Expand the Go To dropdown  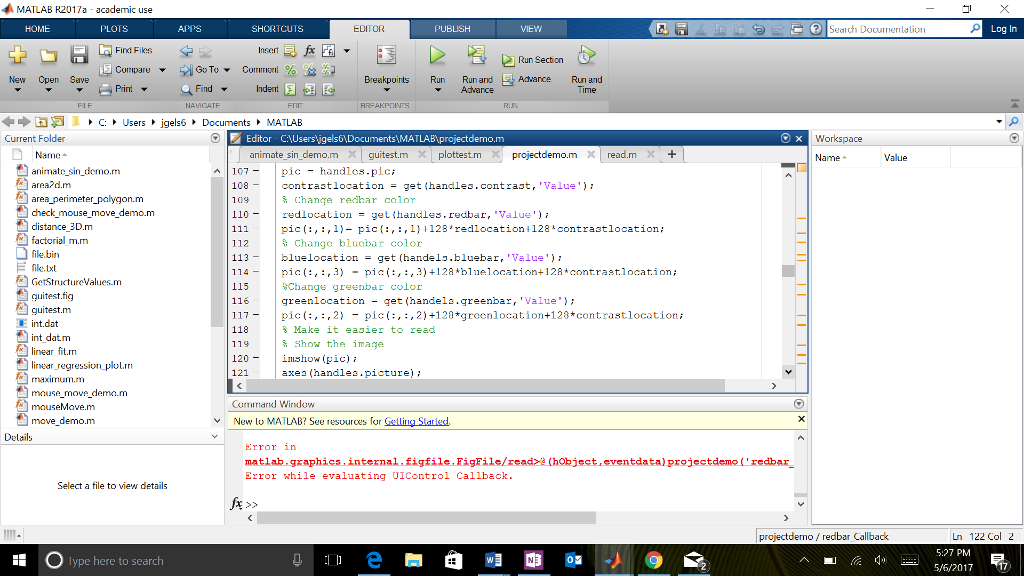[x=227, y=70]
